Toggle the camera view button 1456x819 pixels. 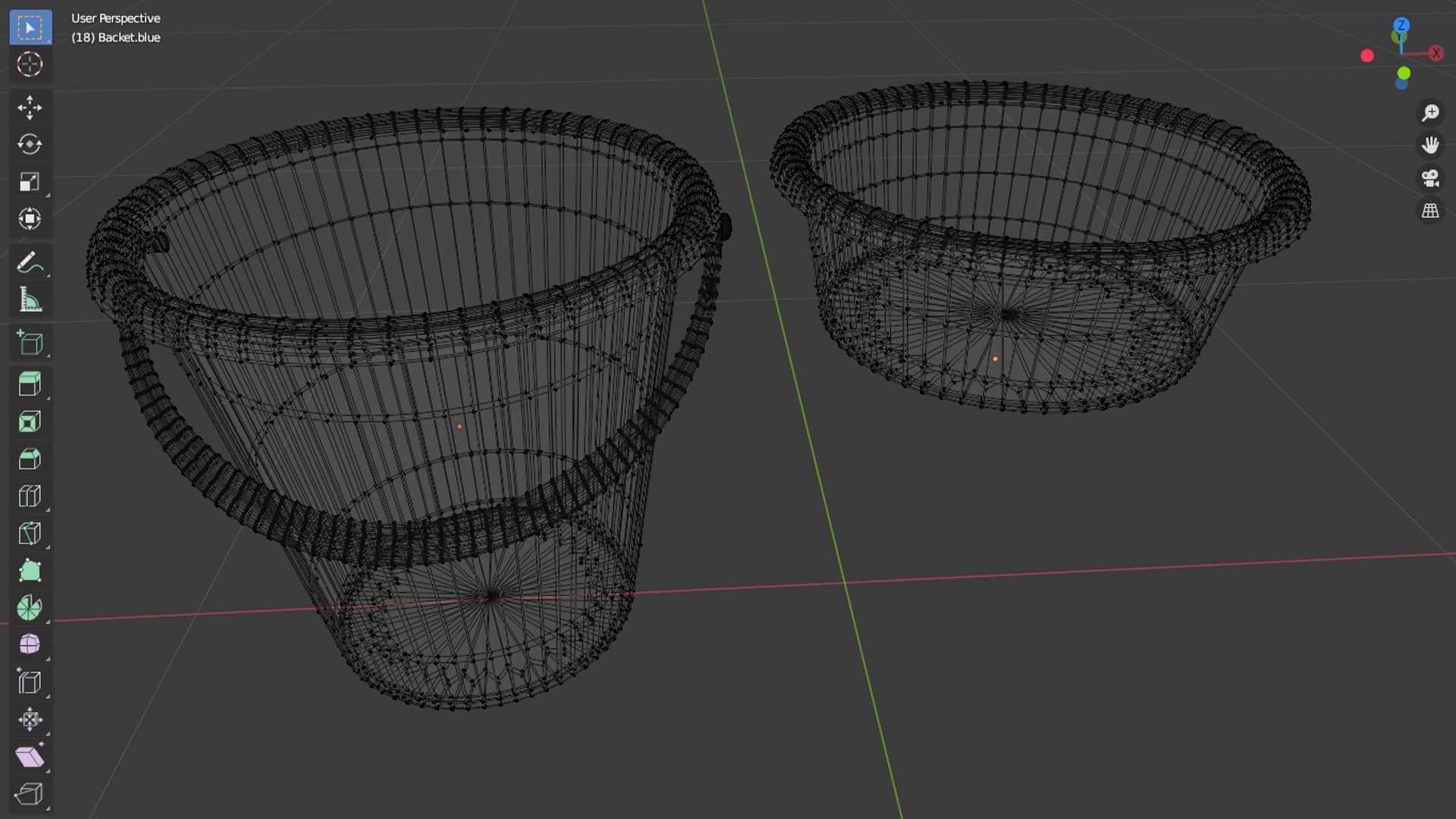(x=1430, y=178)
